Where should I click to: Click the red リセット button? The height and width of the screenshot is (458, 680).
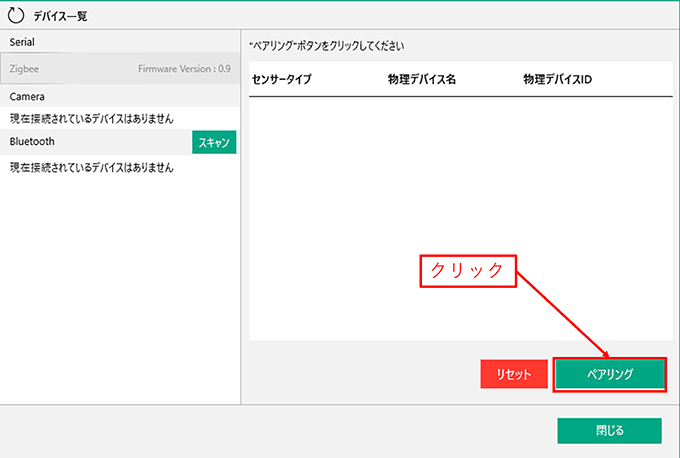click(514, 374)
